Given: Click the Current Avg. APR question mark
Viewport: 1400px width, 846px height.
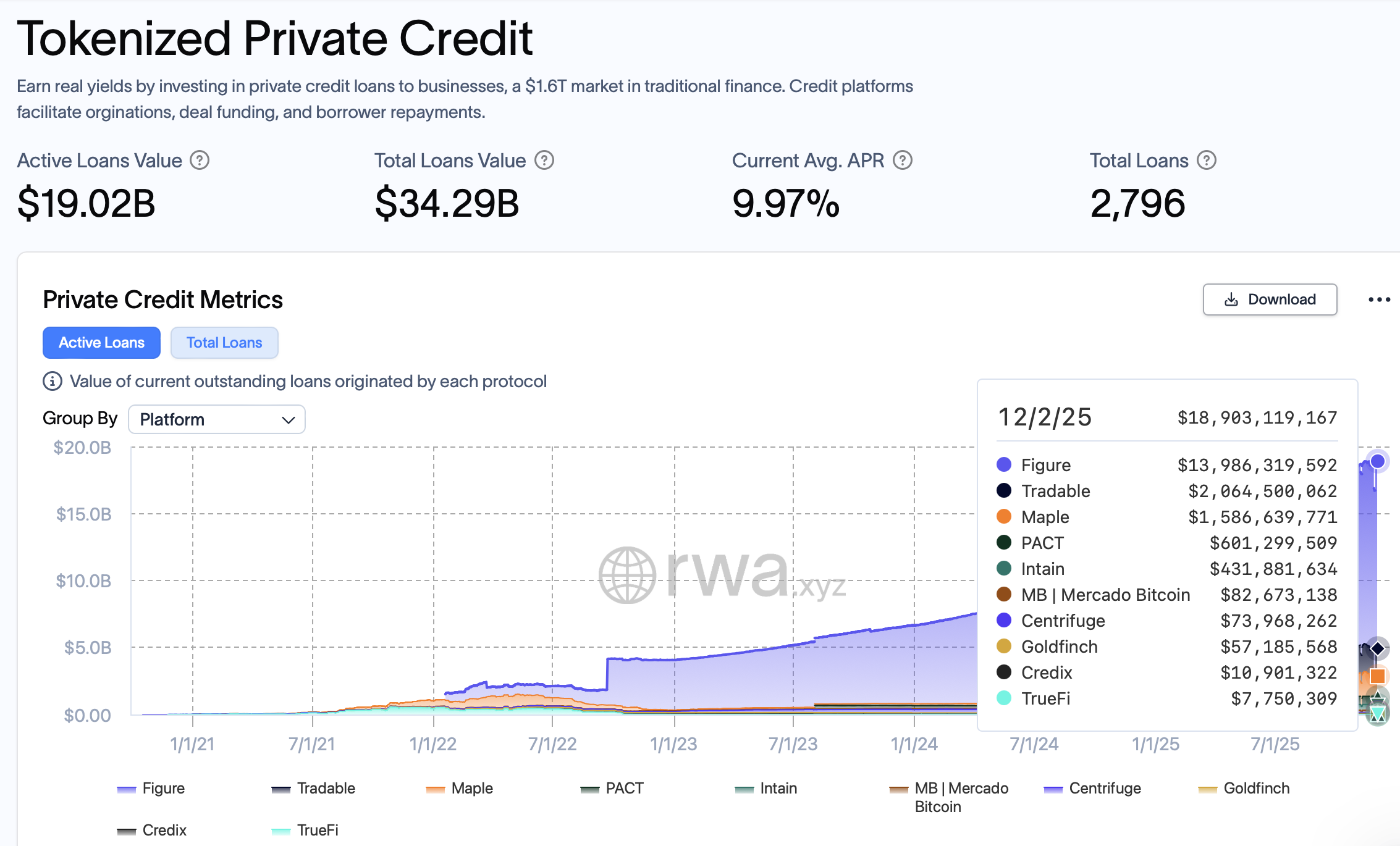Looking at the screenshot, I should (903, 161).
